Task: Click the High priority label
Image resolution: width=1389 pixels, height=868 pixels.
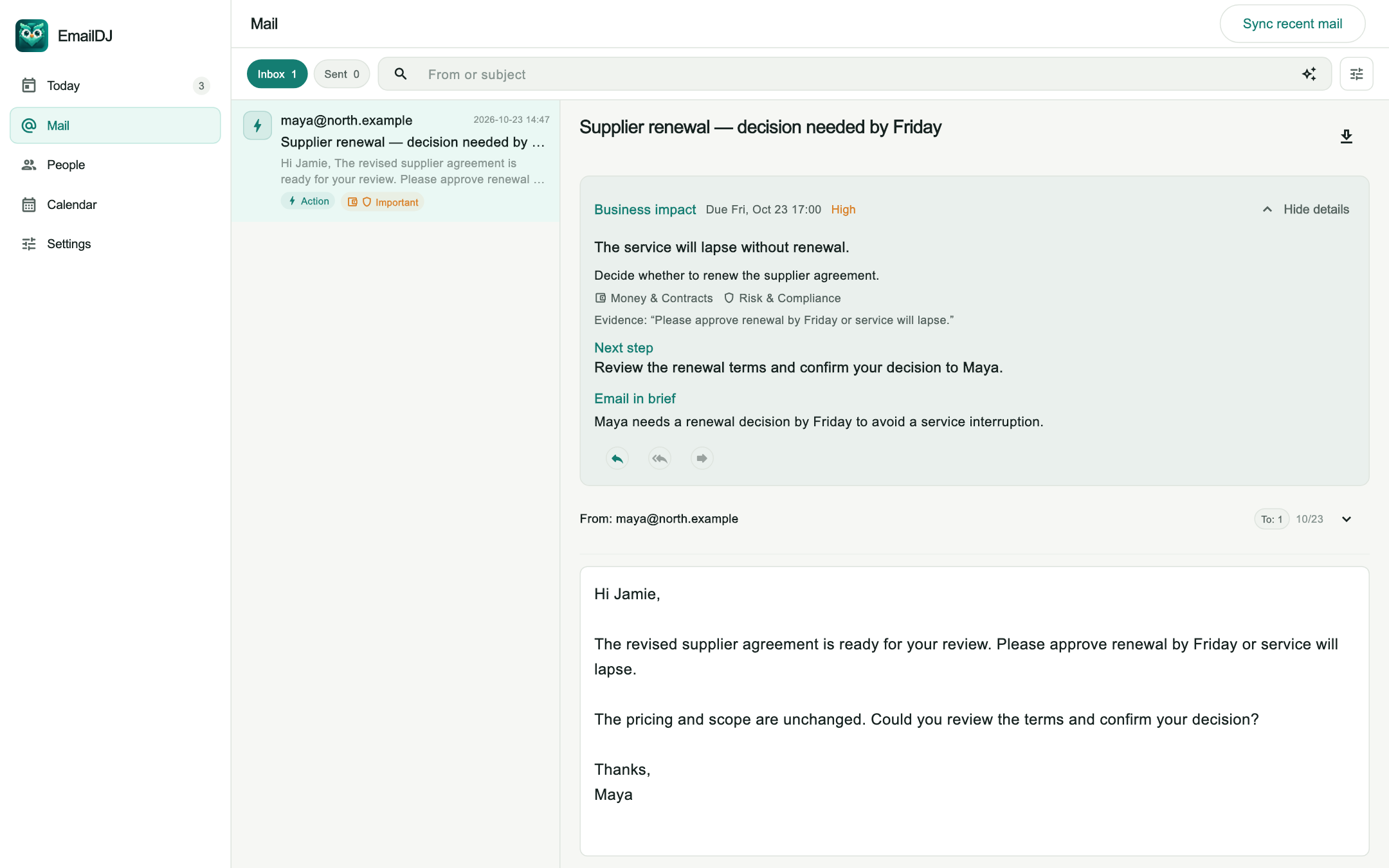Action: (x=843, y=210)
